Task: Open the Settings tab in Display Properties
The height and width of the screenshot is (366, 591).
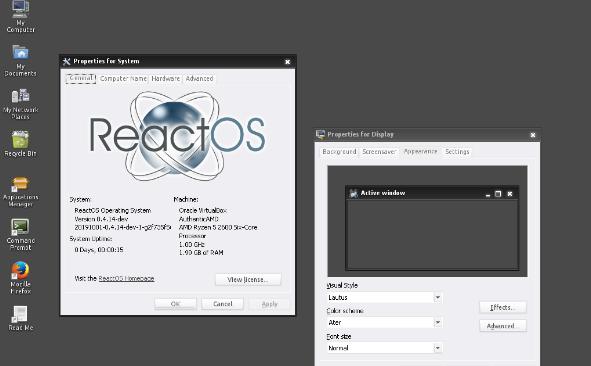Action: [x=457, y=152]
